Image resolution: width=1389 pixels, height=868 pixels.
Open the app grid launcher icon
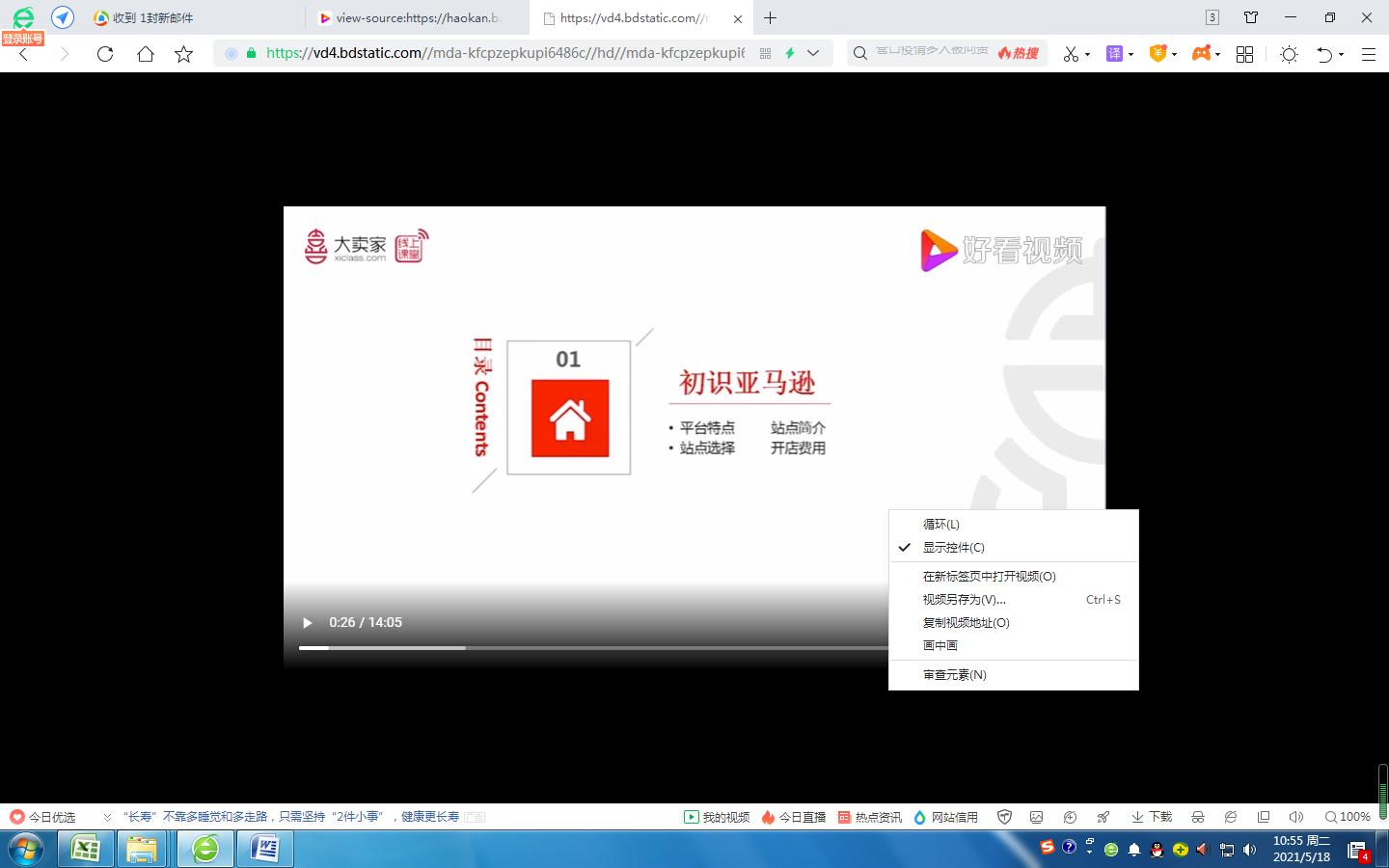tap(1244, 54)
